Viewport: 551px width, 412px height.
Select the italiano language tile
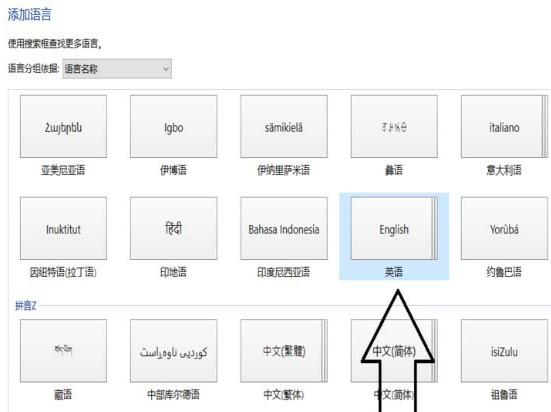pos(505,127)
